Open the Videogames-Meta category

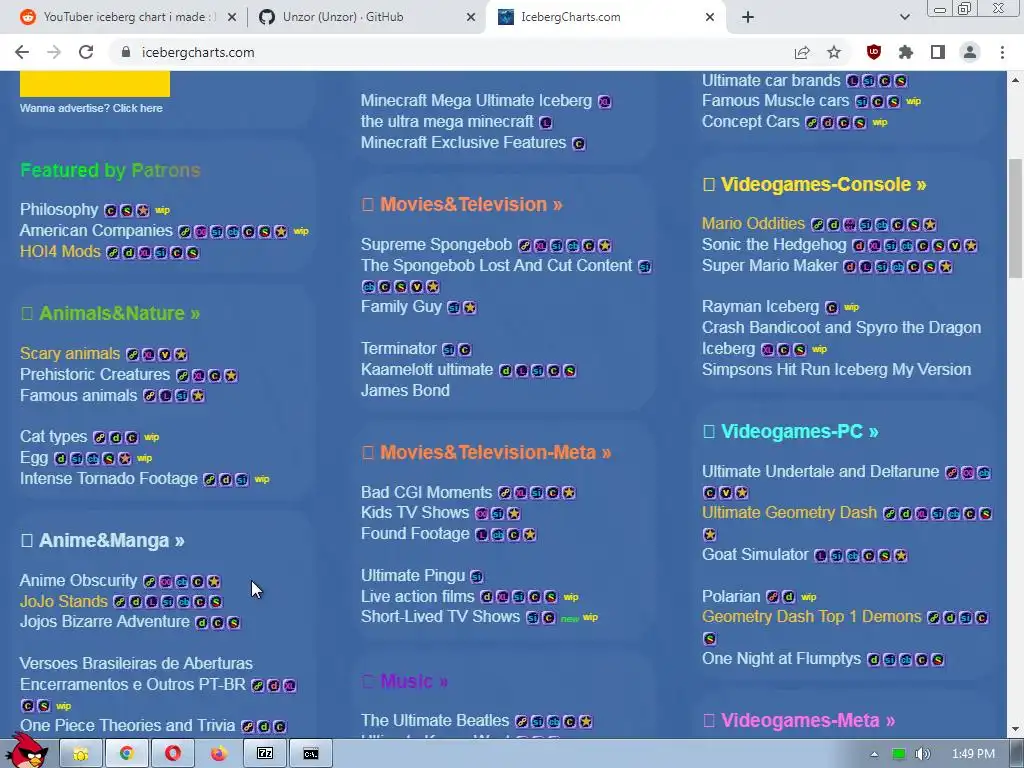(799, 720)
